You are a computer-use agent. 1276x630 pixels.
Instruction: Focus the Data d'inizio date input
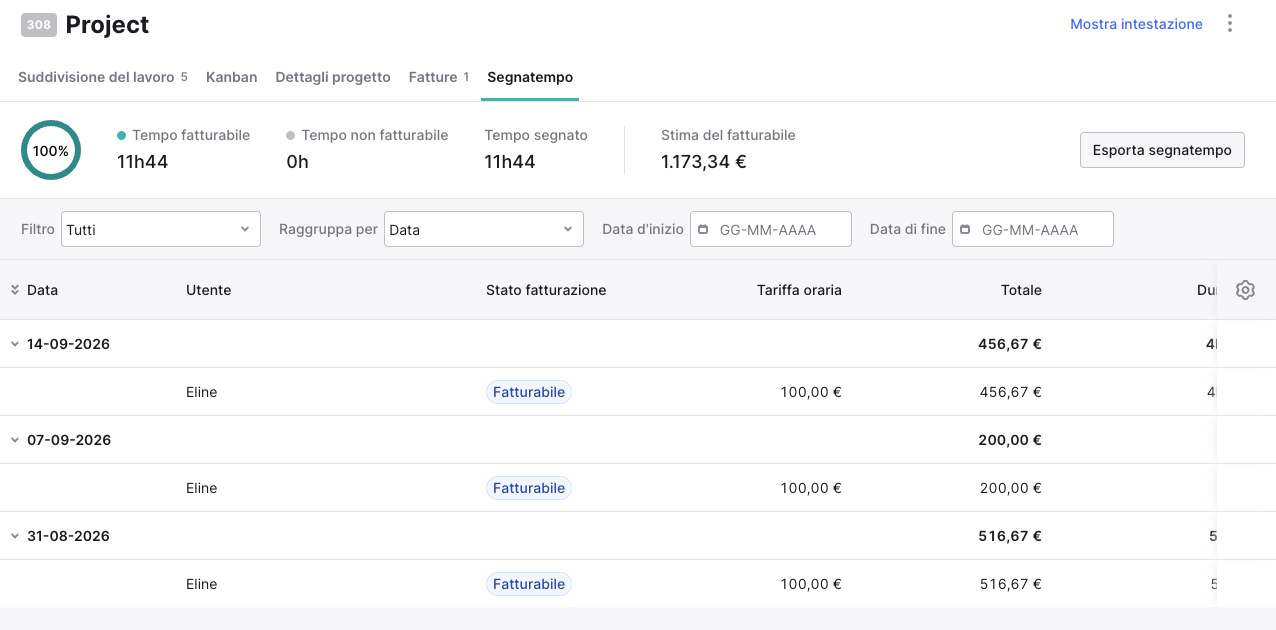click(x=771, y=229)
